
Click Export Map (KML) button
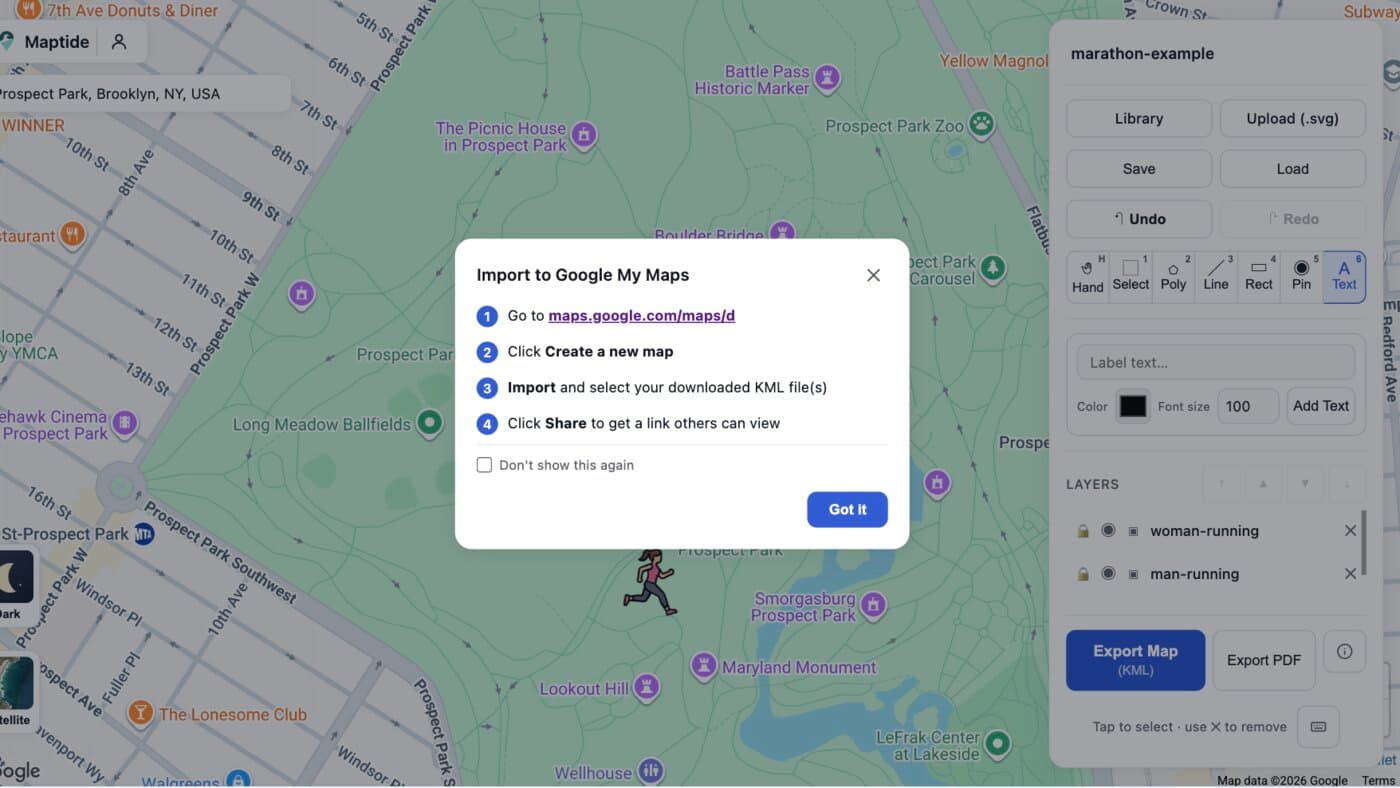click(x=1135, y=660)
